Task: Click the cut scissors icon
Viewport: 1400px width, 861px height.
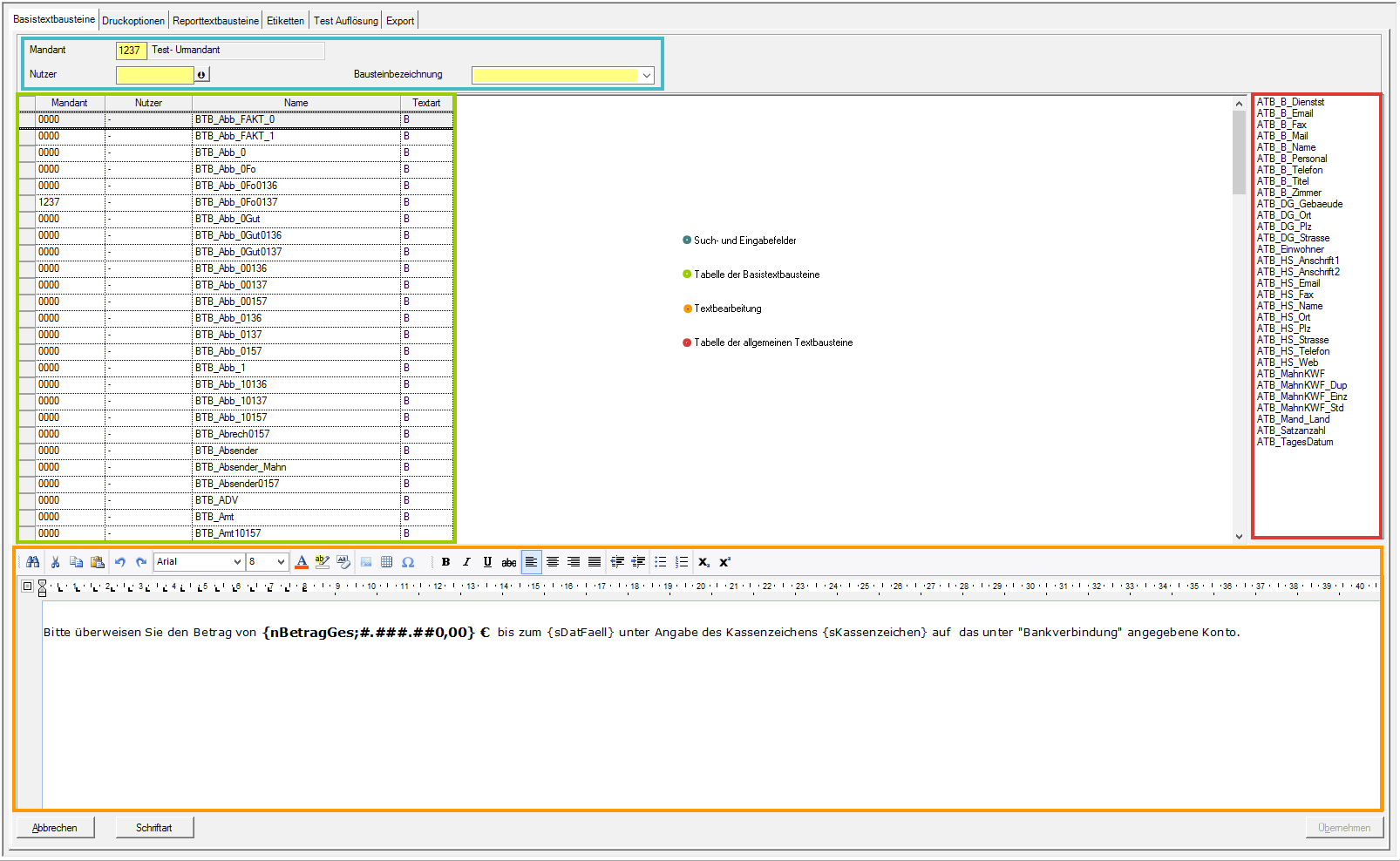Action: pyautogui.click(x=55, y=562)
